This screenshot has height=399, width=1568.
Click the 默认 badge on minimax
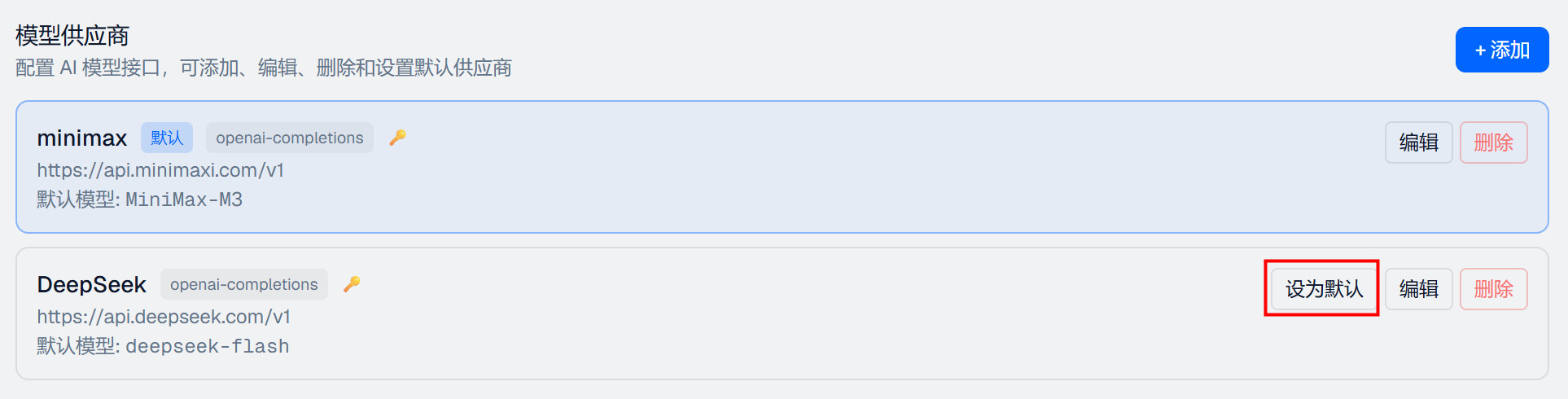click(x=167, y=138)
